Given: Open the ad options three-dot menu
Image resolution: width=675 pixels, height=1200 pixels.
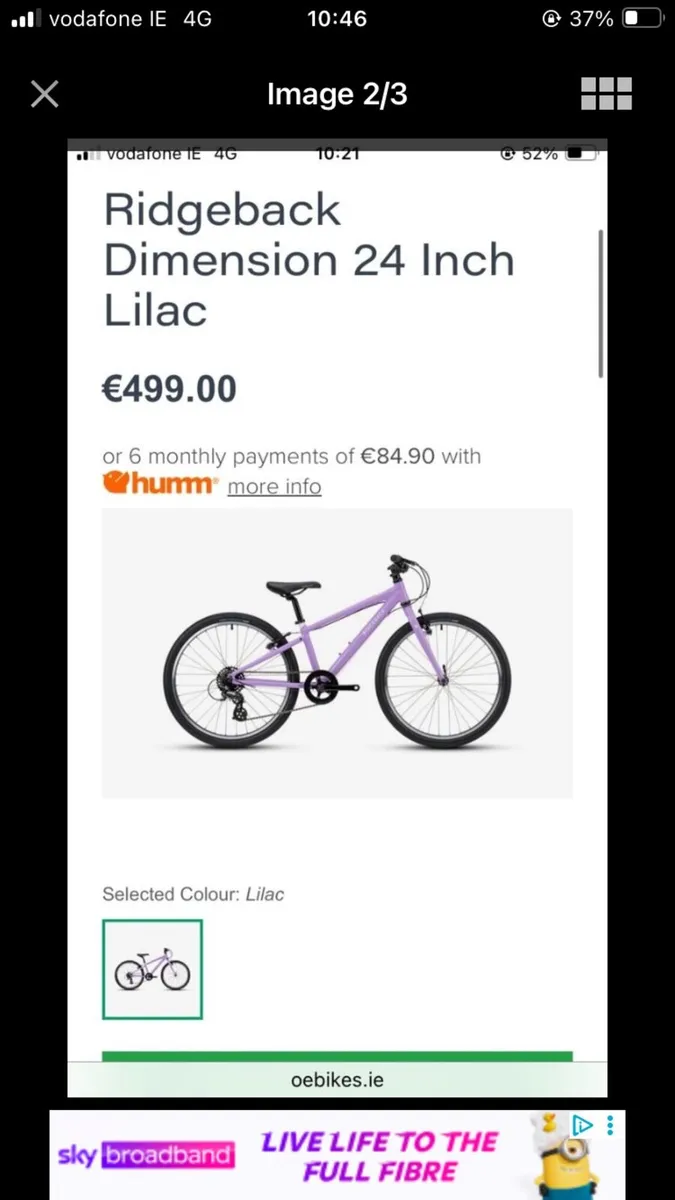Looking at the screenshot, I should pos(610,1125).
